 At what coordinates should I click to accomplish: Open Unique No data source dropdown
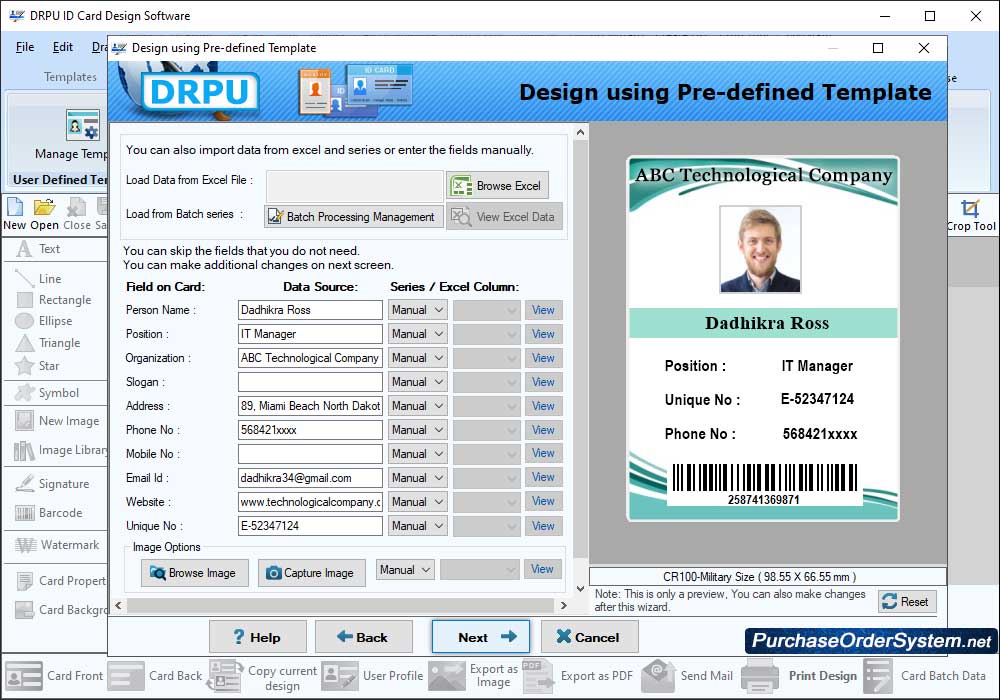(x=417, y=526)
